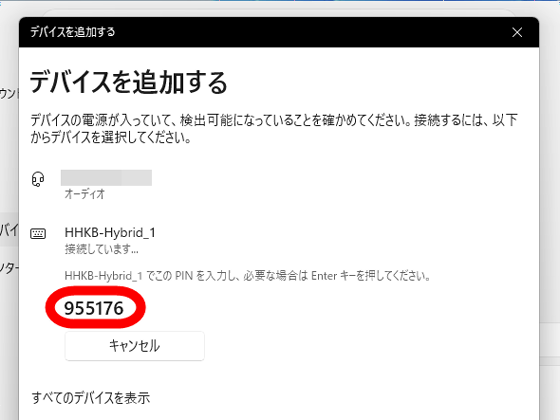Select the partially hidden ウン sidebar item
560x420 pixels.
click(x=9, y=94)
